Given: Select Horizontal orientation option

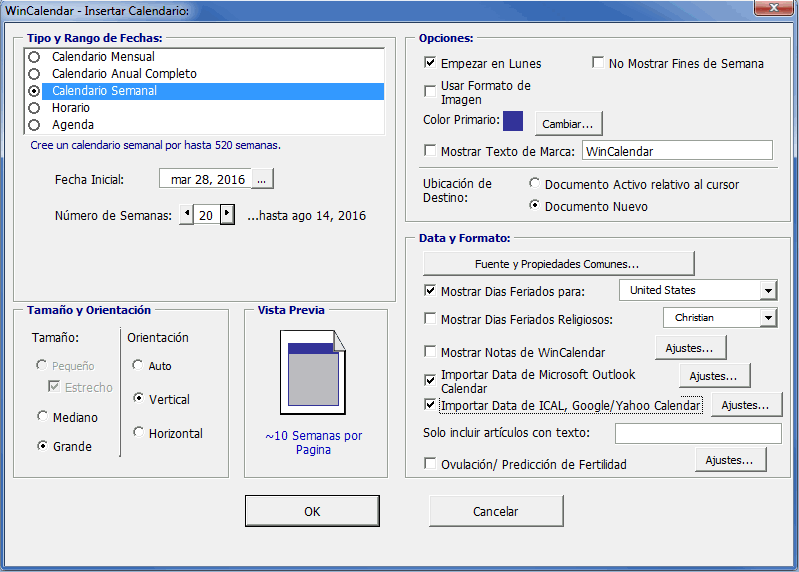Looking at the screenshot, I should click(138, 433).
